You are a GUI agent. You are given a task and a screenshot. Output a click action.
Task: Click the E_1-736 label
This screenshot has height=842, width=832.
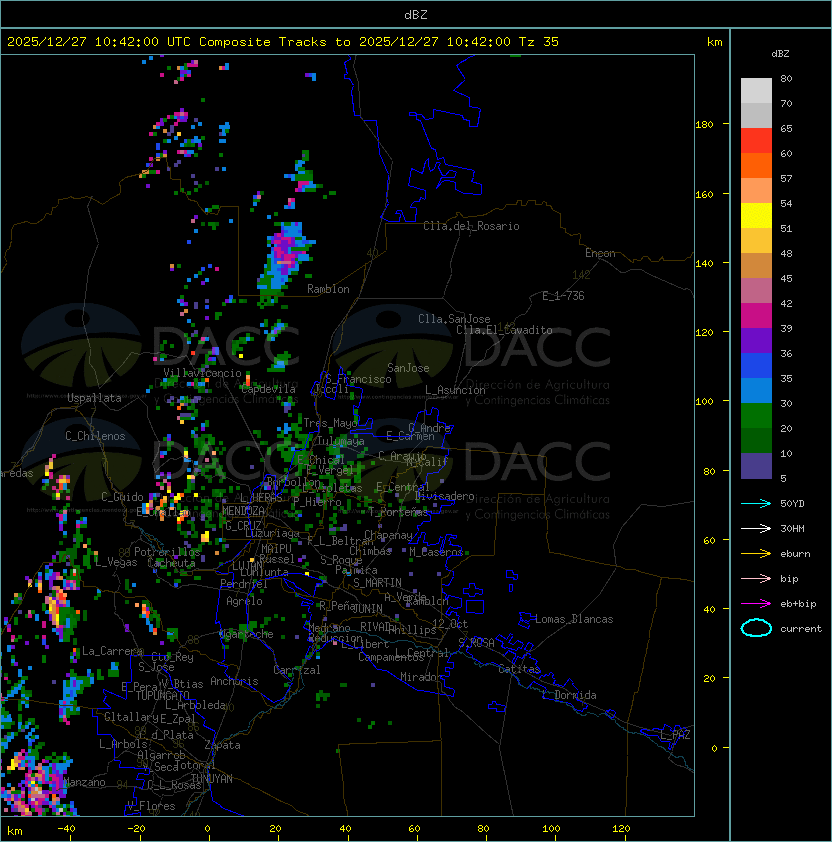(x=563, y=296)
